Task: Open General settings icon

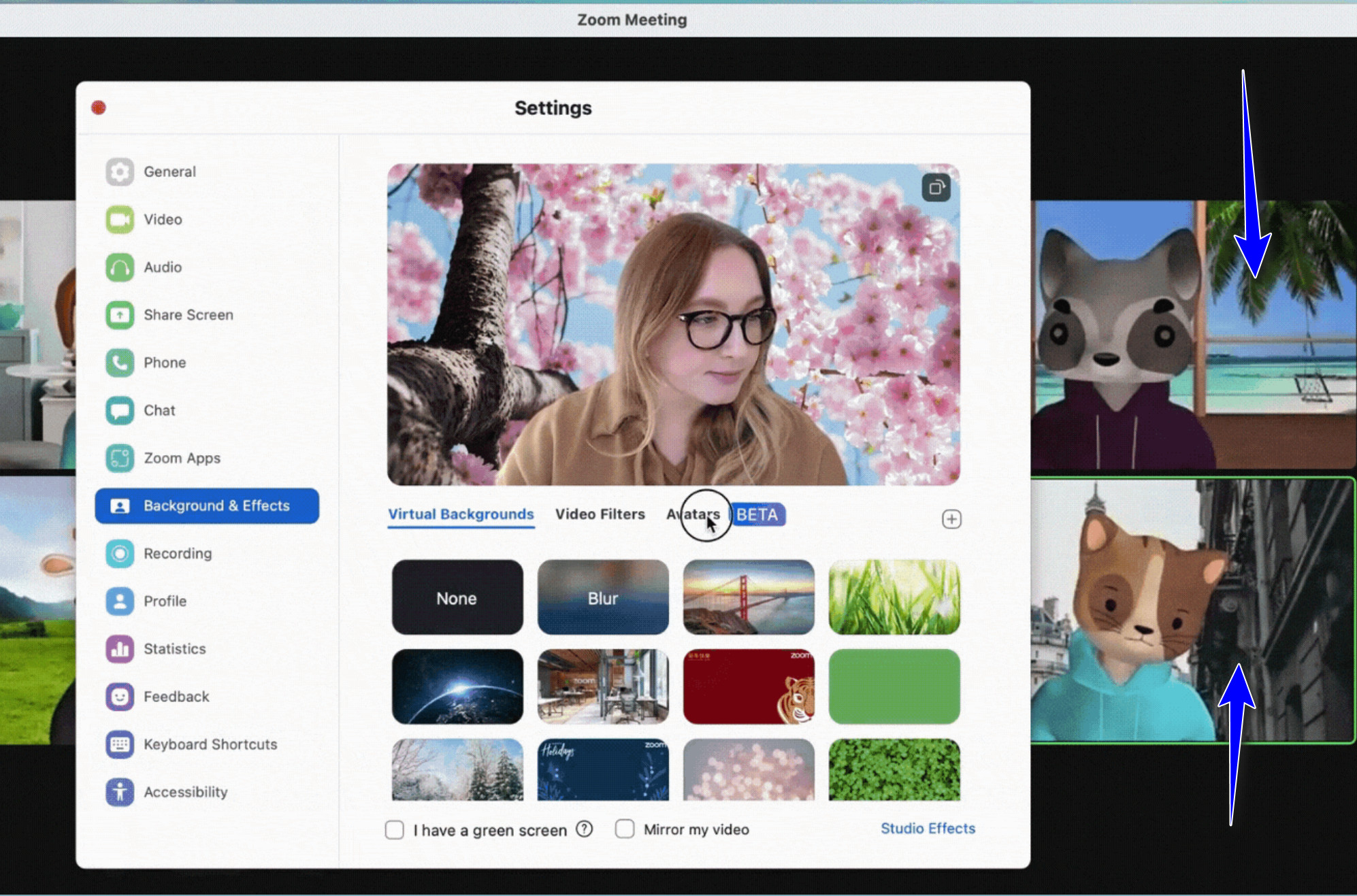Action: (120, 172)
